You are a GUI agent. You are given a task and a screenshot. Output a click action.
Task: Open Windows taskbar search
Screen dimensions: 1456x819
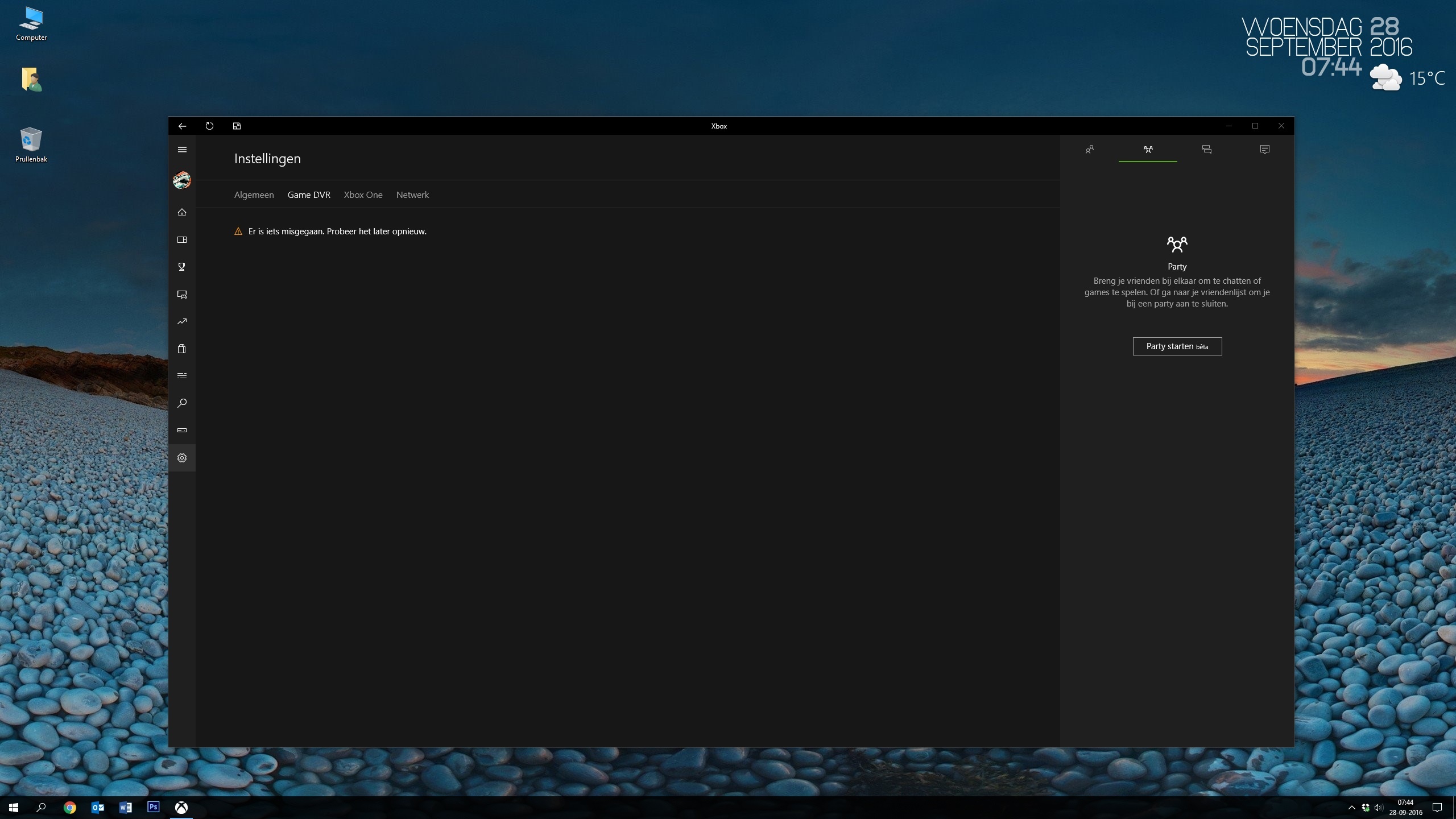[x=41, y=808]
